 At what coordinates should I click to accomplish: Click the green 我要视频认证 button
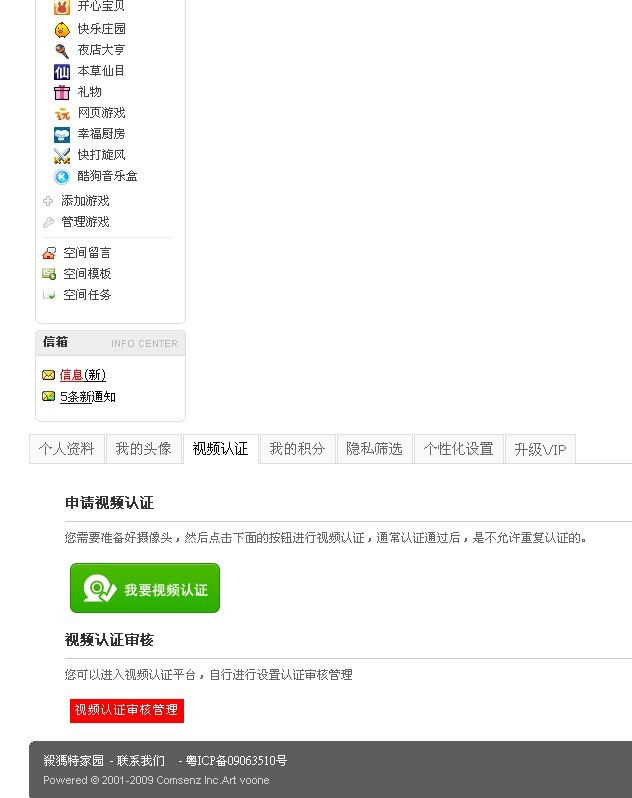(x=145, y=588)
